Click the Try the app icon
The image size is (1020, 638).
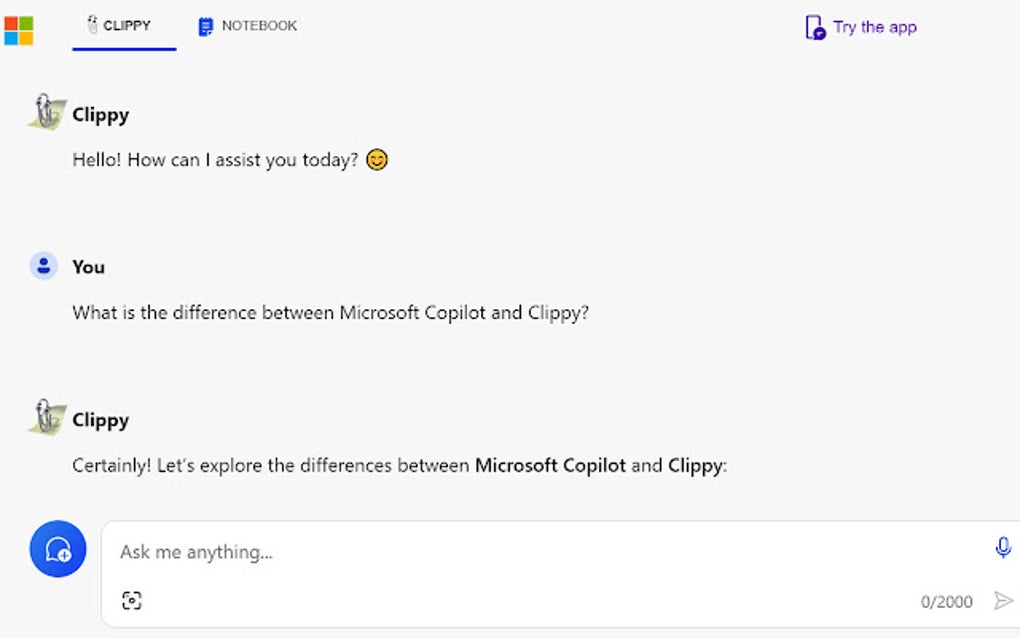pyautogui.click(x=813, y=26)
